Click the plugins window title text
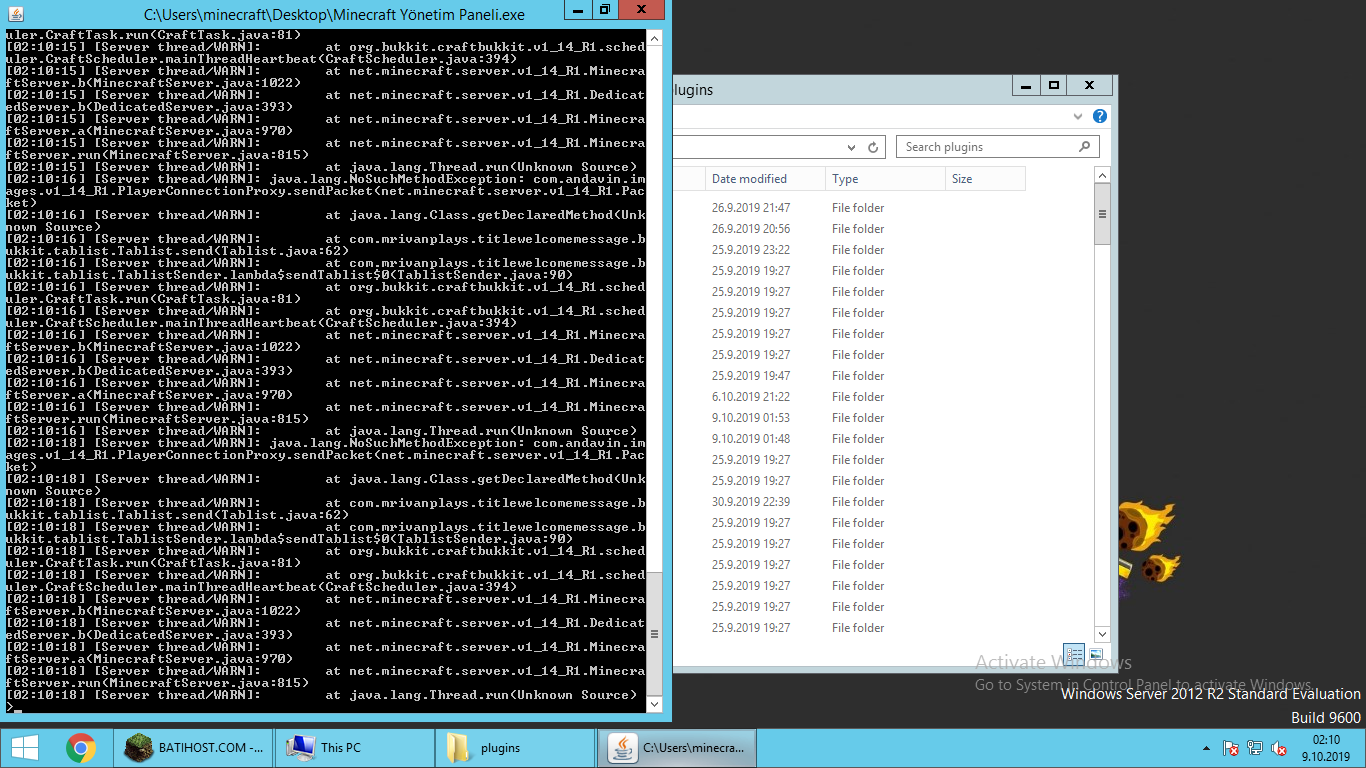 coord(693,90)
